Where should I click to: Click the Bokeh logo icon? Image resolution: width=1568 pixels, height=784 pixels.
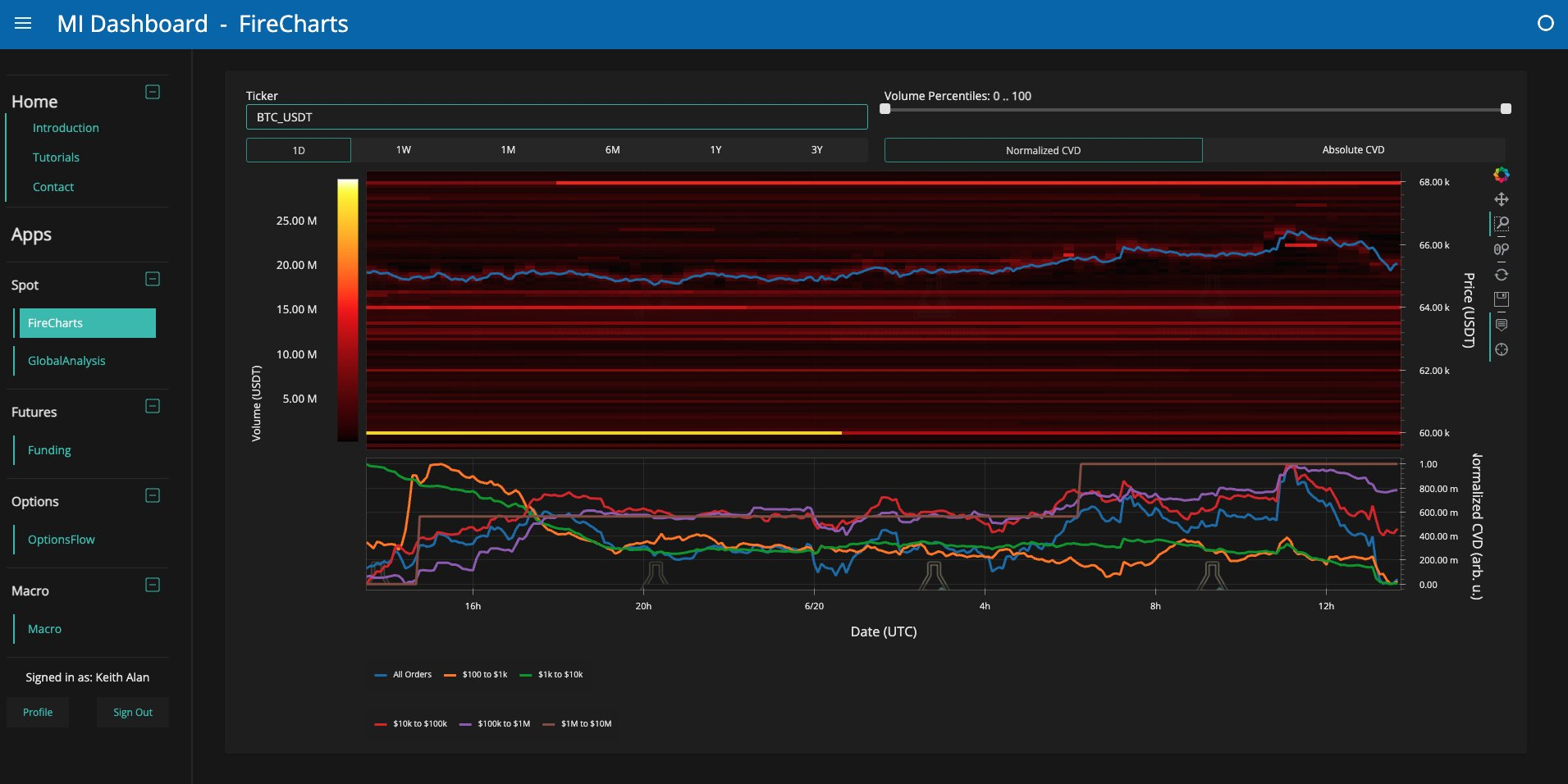tap(1501, 175)
